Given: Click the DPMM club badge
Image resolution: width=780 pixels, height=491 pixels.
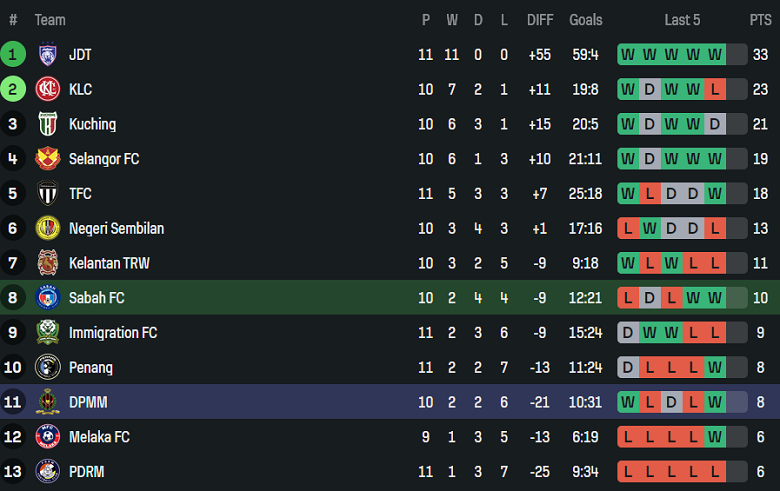Looking at the screenshot, I should pyautogui.click(x=48, y=402).
